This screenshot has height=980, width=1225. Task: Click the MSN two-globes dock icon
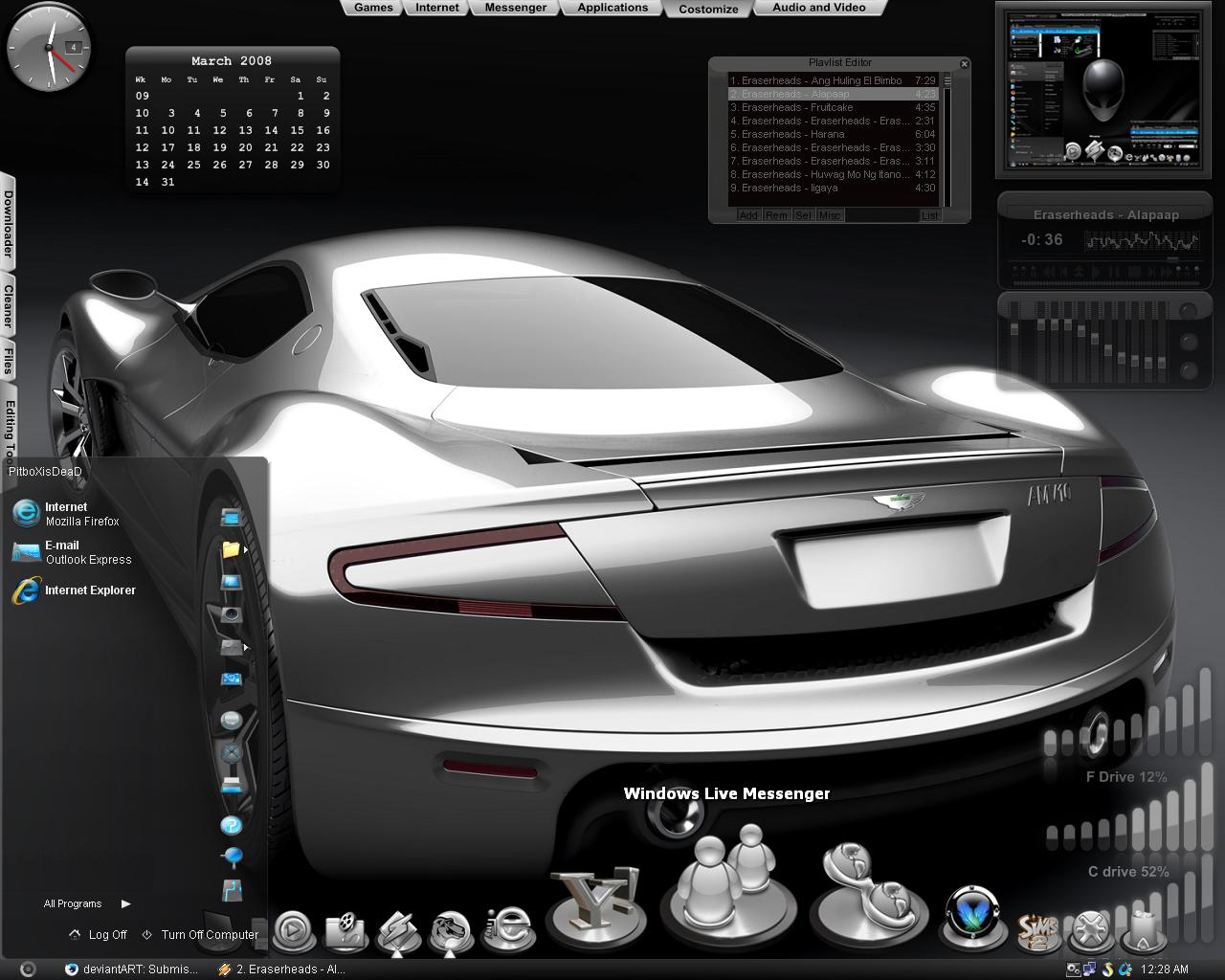[868, 896]
